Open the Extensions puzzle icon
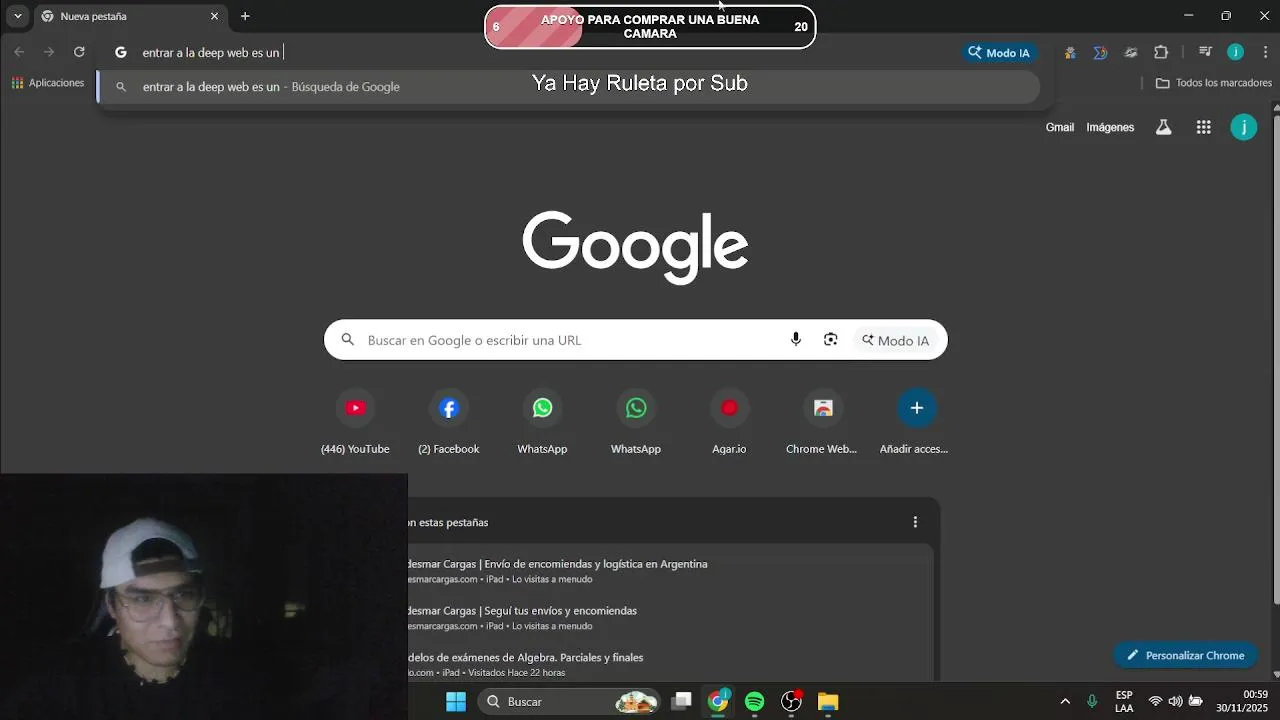 click(1161, 52)
